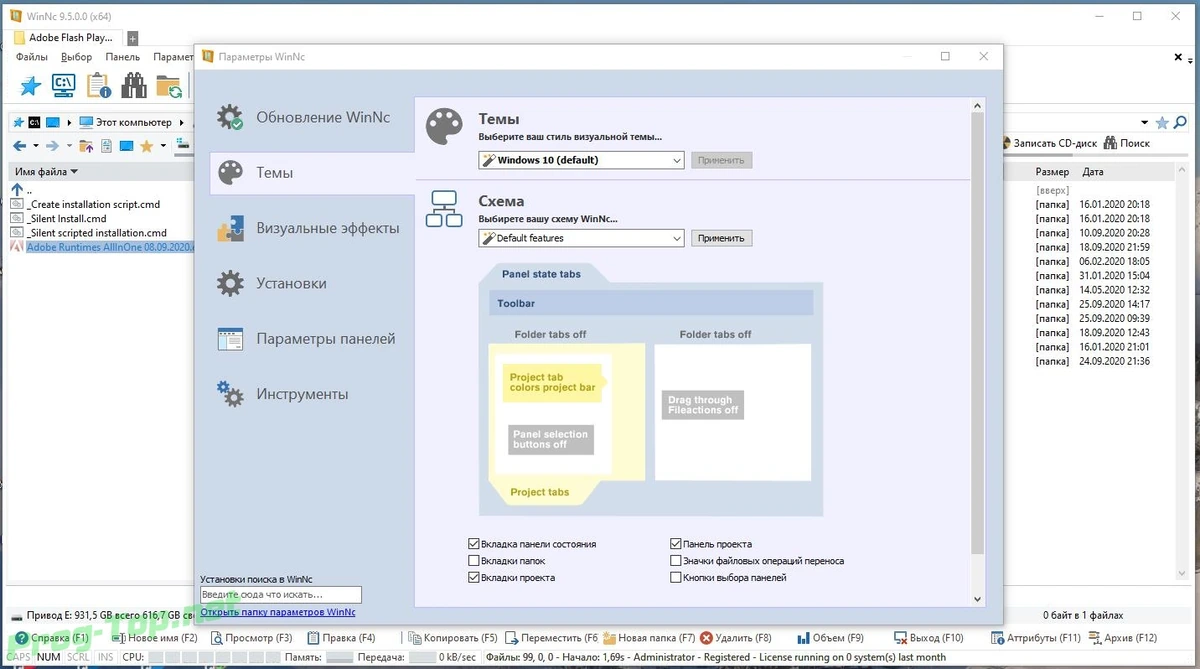Click the blue monitor icon in panel toolbar
The width and height of the screenshot is (1200, 669).
[126, 146]
